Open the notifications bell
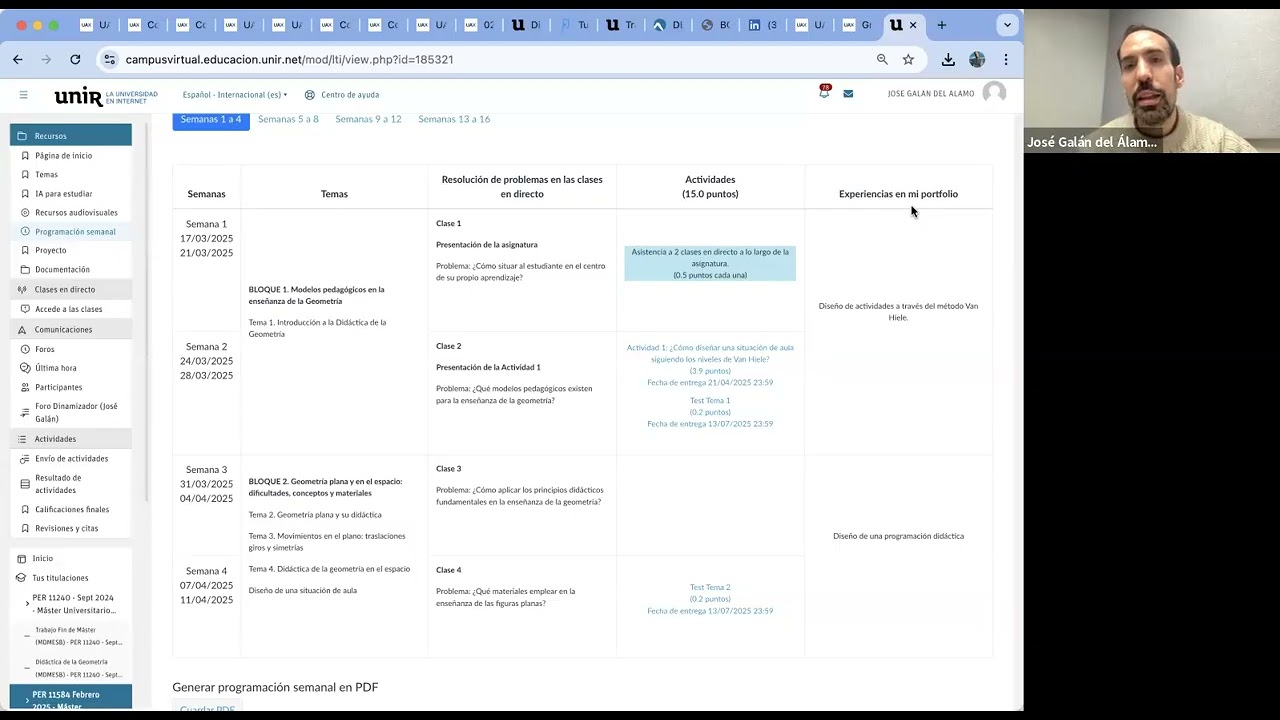1280x720 pixels. click(824, 93)
